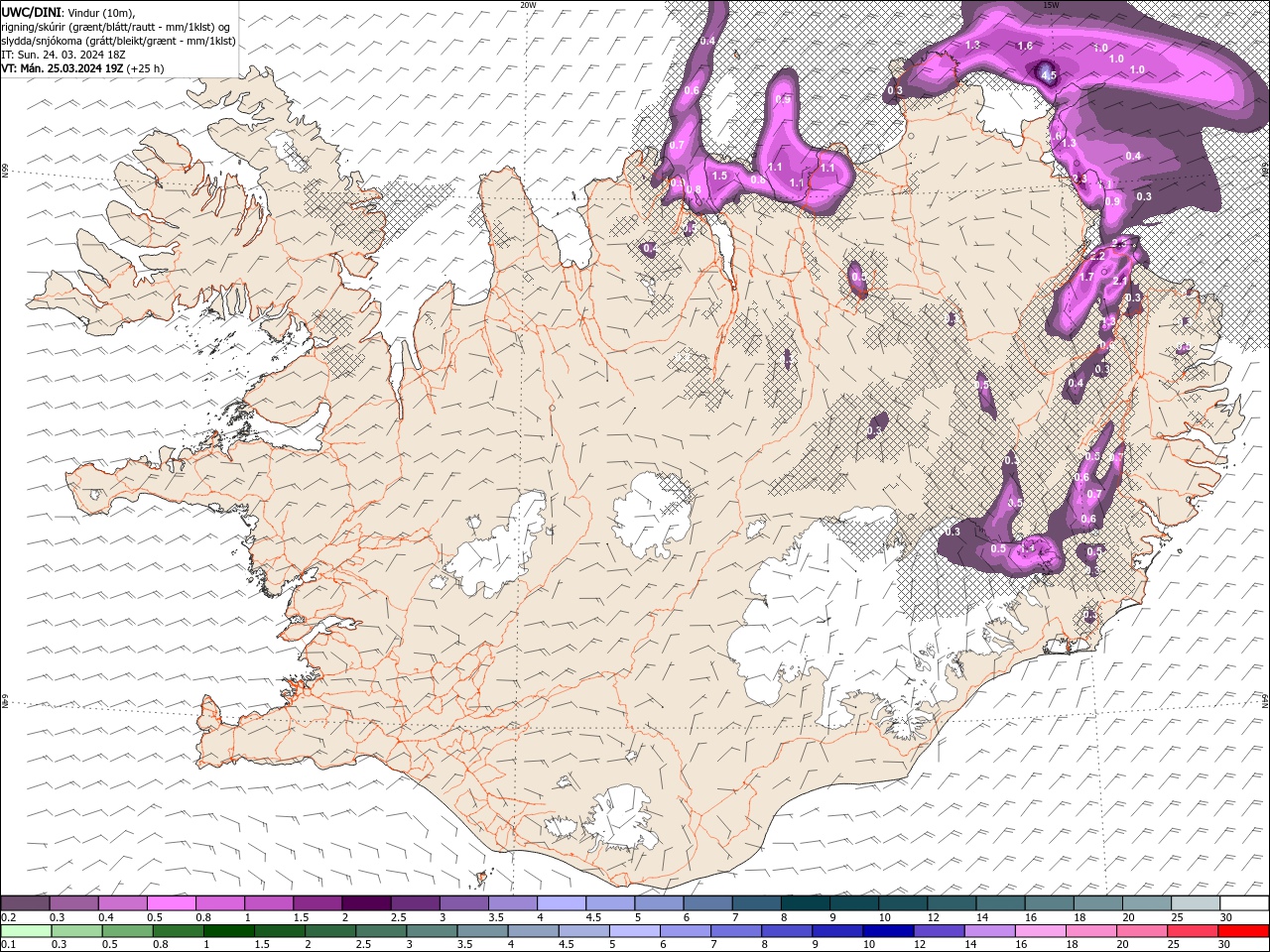Click the periwinkle 4 snow legend swatch
The image size is (1270, 952).
pyautogui.click(x=563, y=902)
